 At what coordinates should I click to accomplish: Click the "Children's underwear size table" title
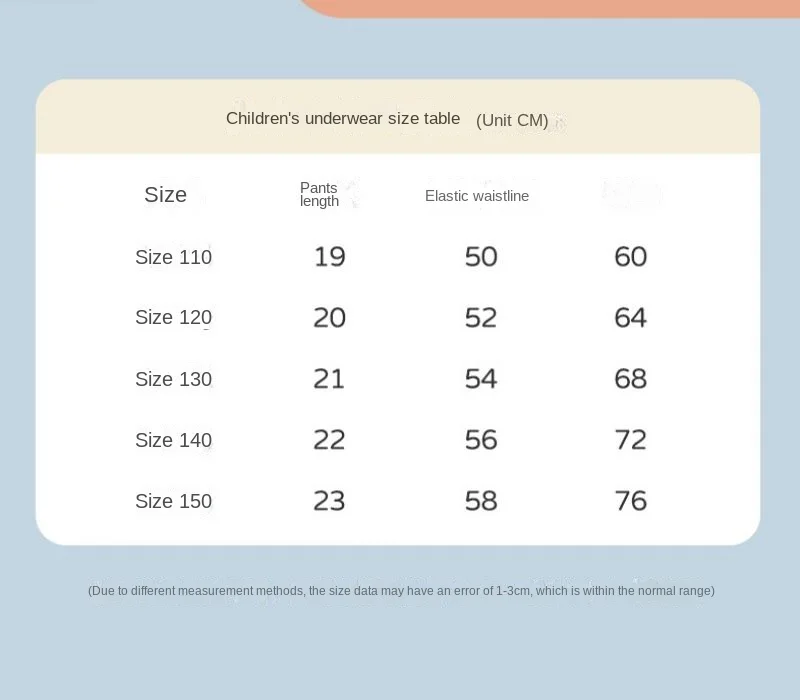coord(343,119)
